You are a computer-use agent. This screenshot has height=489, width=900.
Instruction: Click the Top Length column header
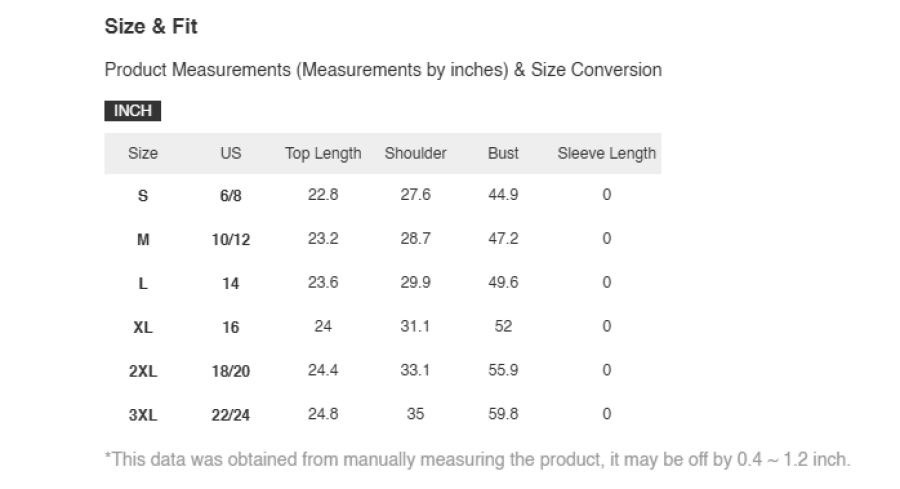323,153
